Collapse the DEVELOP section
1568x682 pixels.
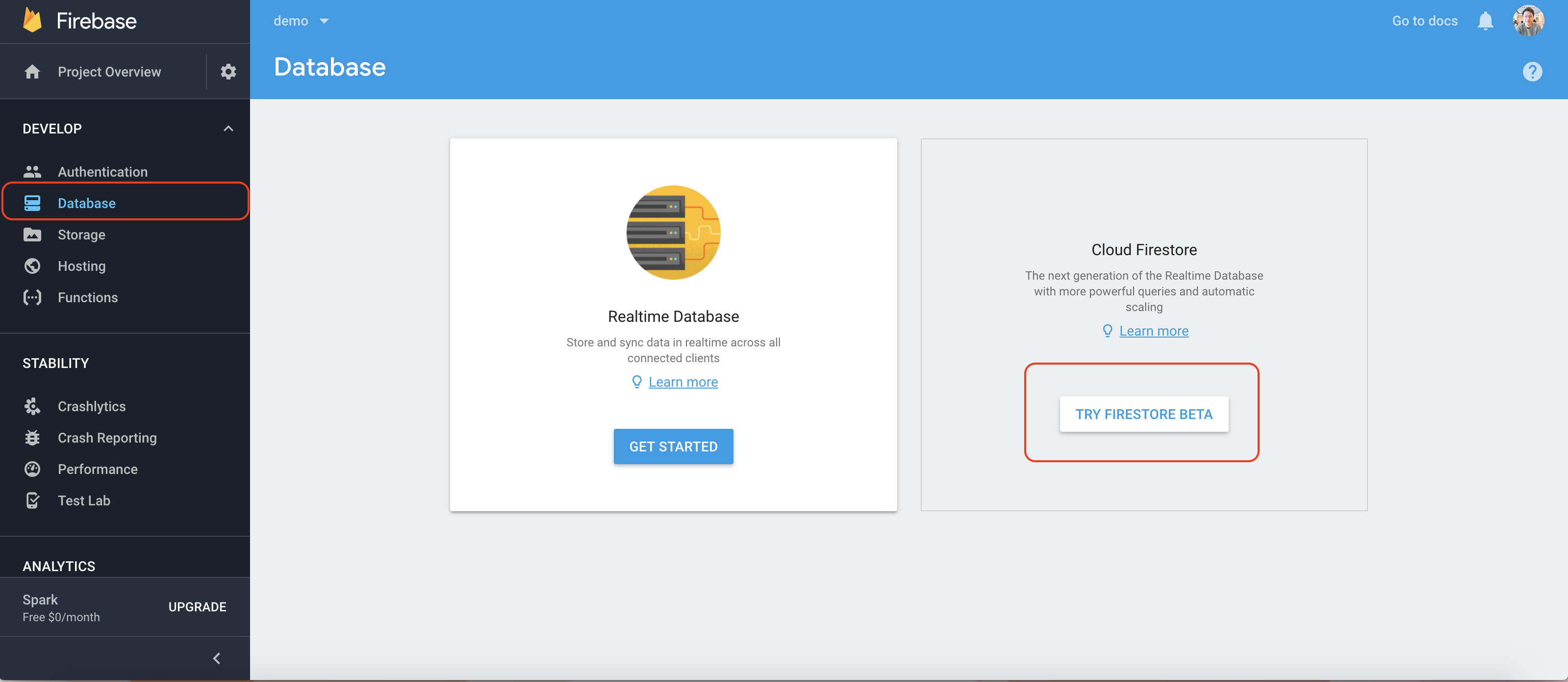(x=228, y=128)
